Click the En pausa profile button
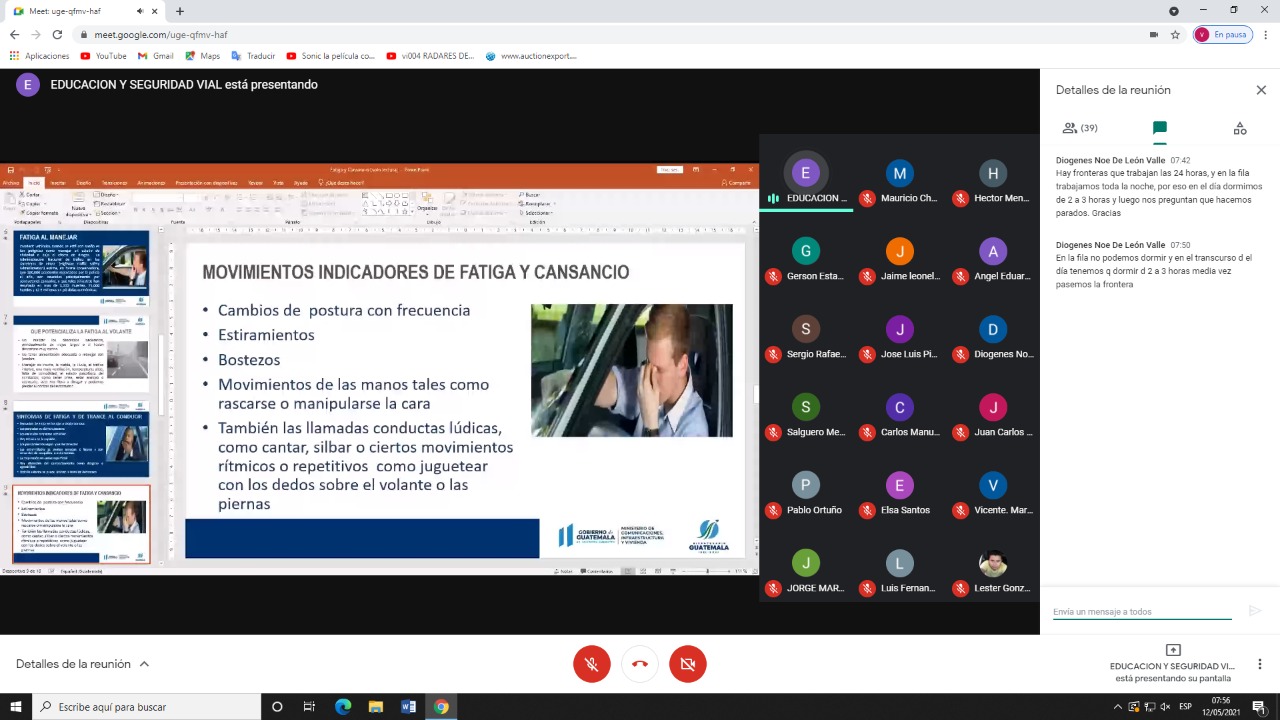Viewport: 1280px width, 720px height. [x=1221, y=34]
